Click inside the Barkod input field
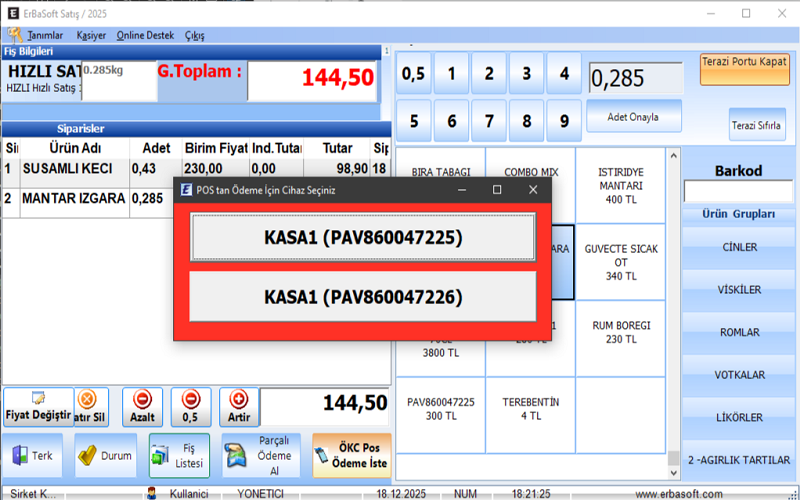 pos(737,191)
